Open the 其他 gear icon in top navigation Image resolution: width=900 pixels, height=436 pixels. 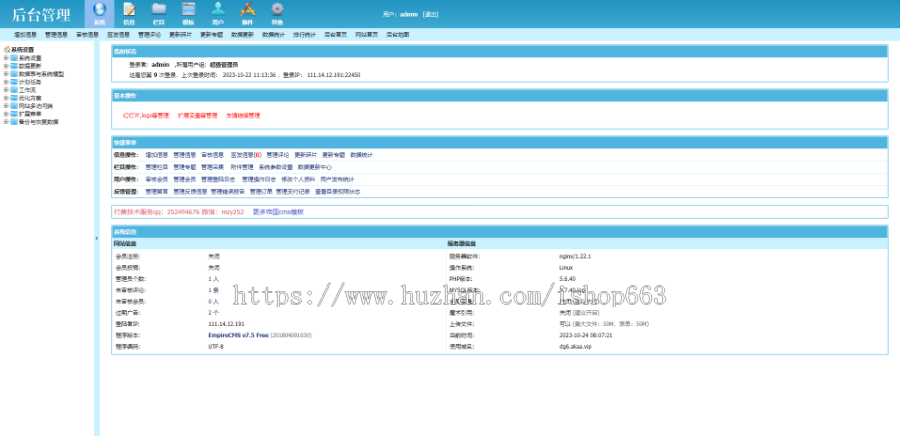tap(277, 9)
